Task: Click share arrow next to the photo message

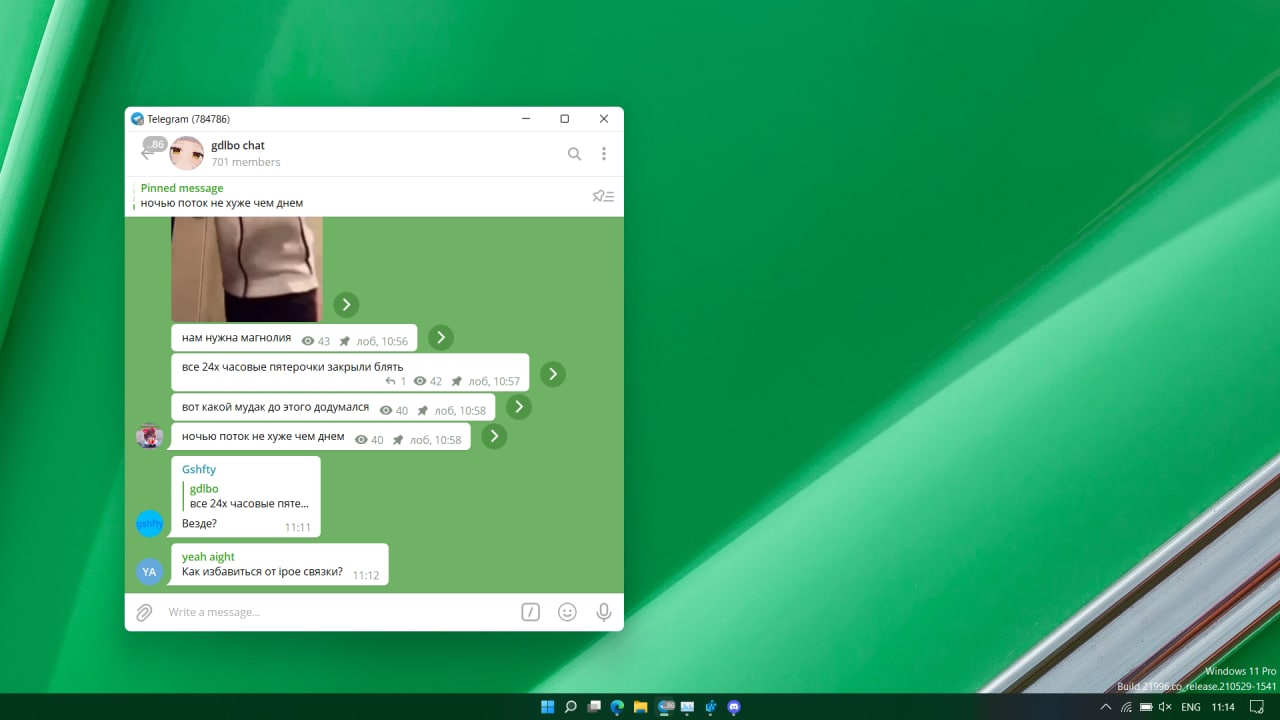Action: pyautogui.click(x=346, y=305)
